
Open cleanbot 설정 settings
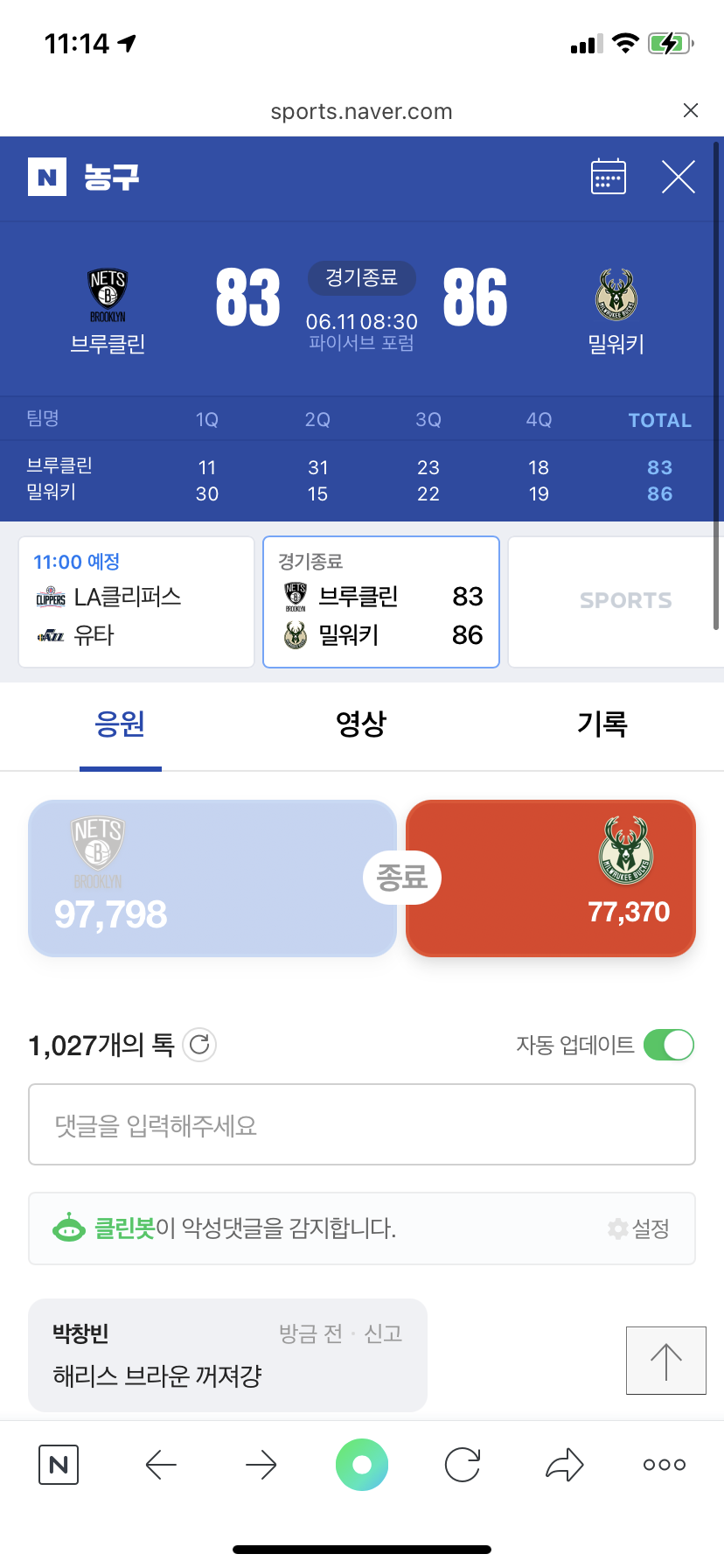pos(639,1228)
